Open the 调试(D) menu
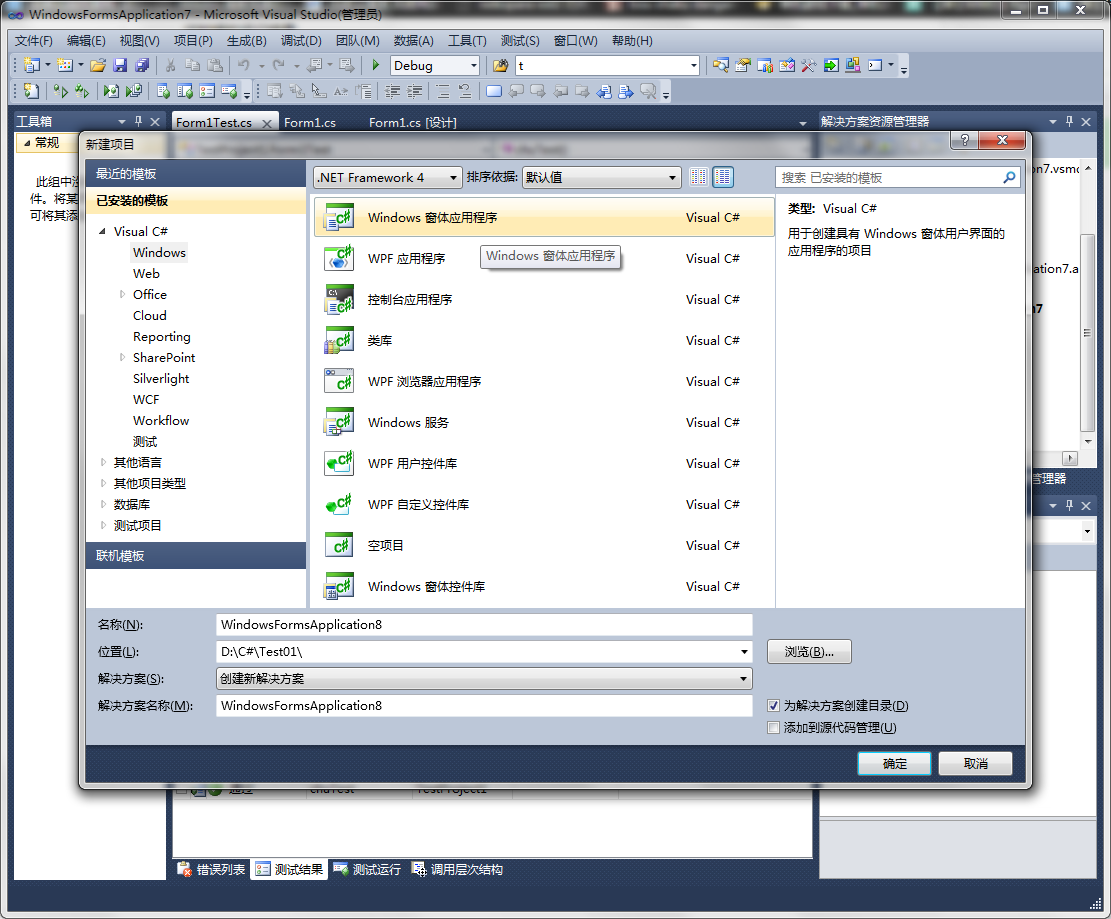Viewport: 1111px width, 919px height. pyautogui.click(x=301, y=41)
